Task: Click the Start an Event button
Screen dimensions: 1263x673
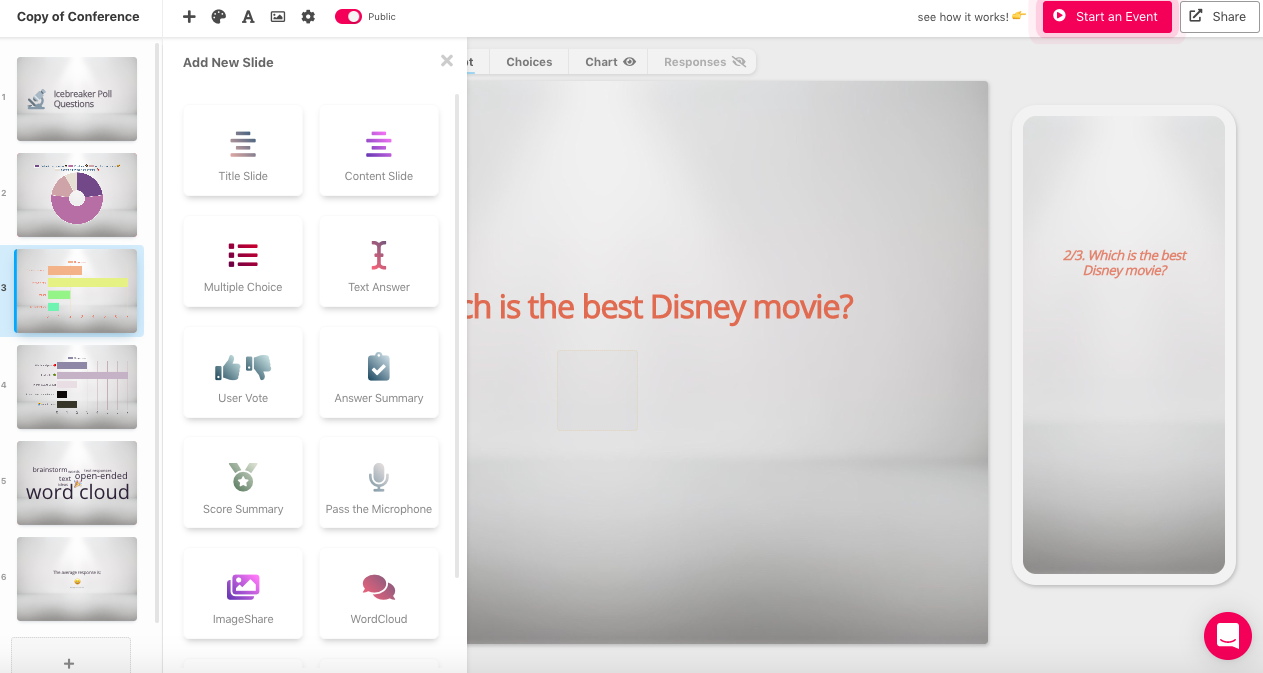Action: click(1107, 17)
